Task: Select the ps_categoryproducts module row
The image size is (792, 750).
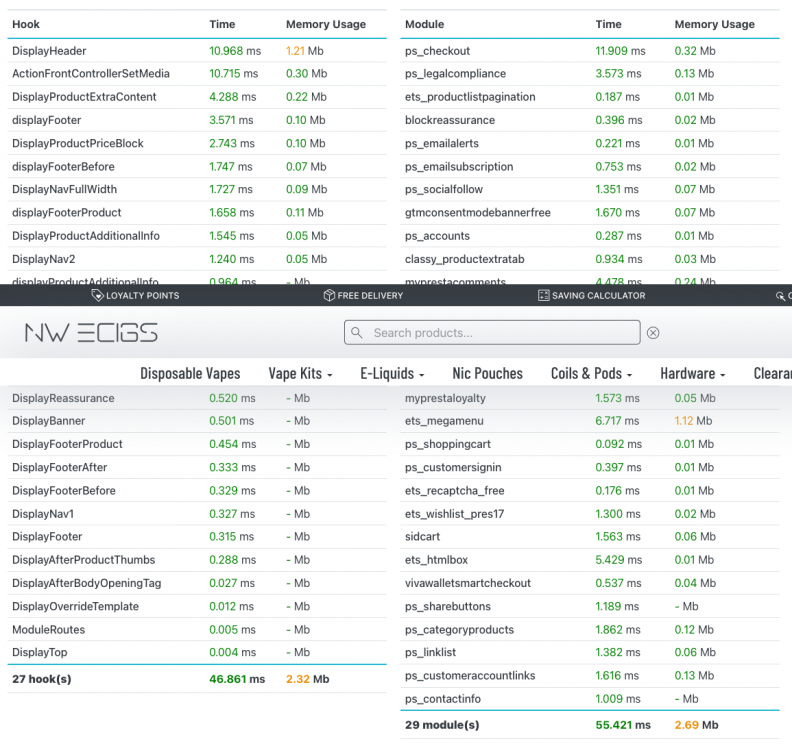Action: (x=590, y=630)
